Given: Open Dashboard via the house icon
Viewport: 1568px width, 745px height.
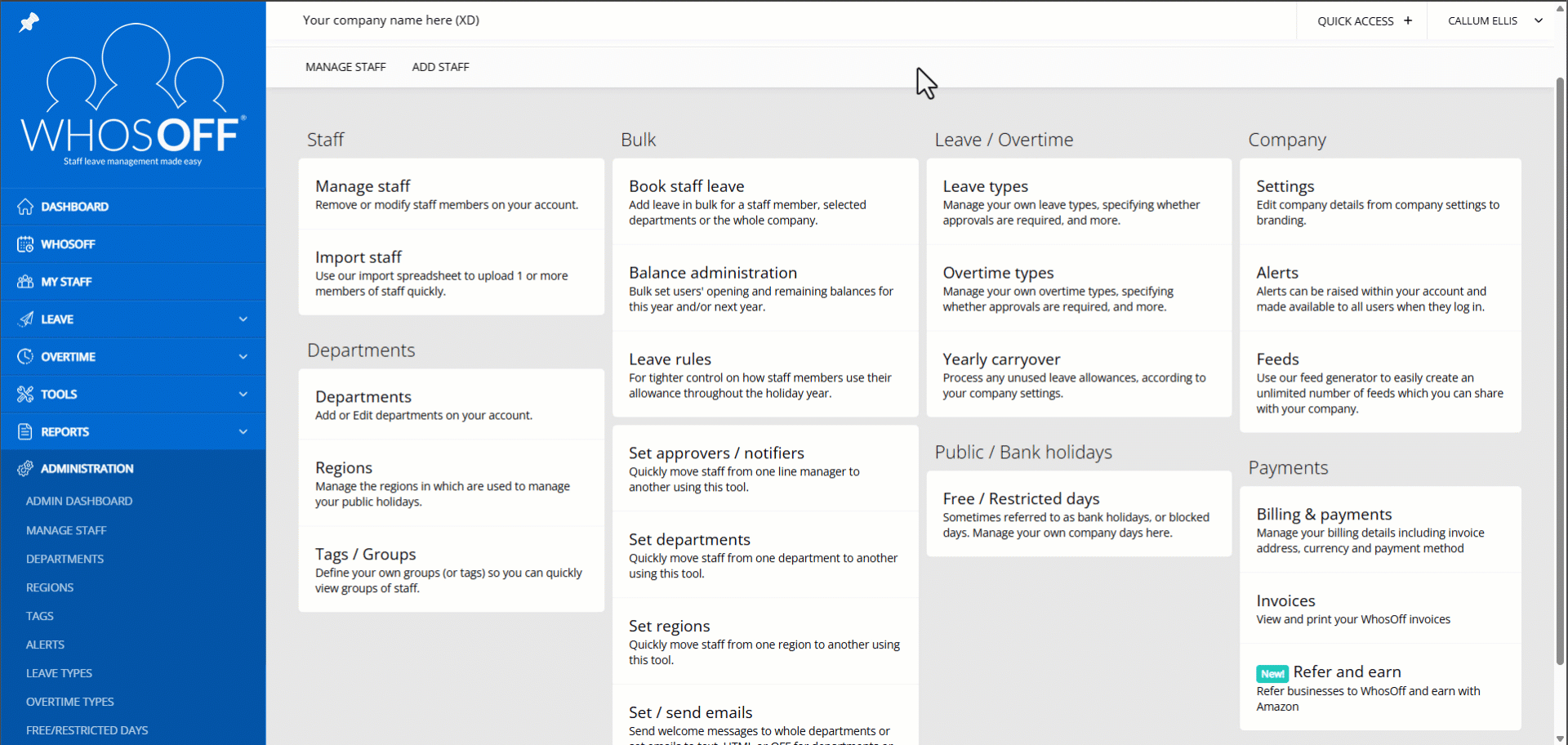Looking at the screenshot, I should [25, 207].
